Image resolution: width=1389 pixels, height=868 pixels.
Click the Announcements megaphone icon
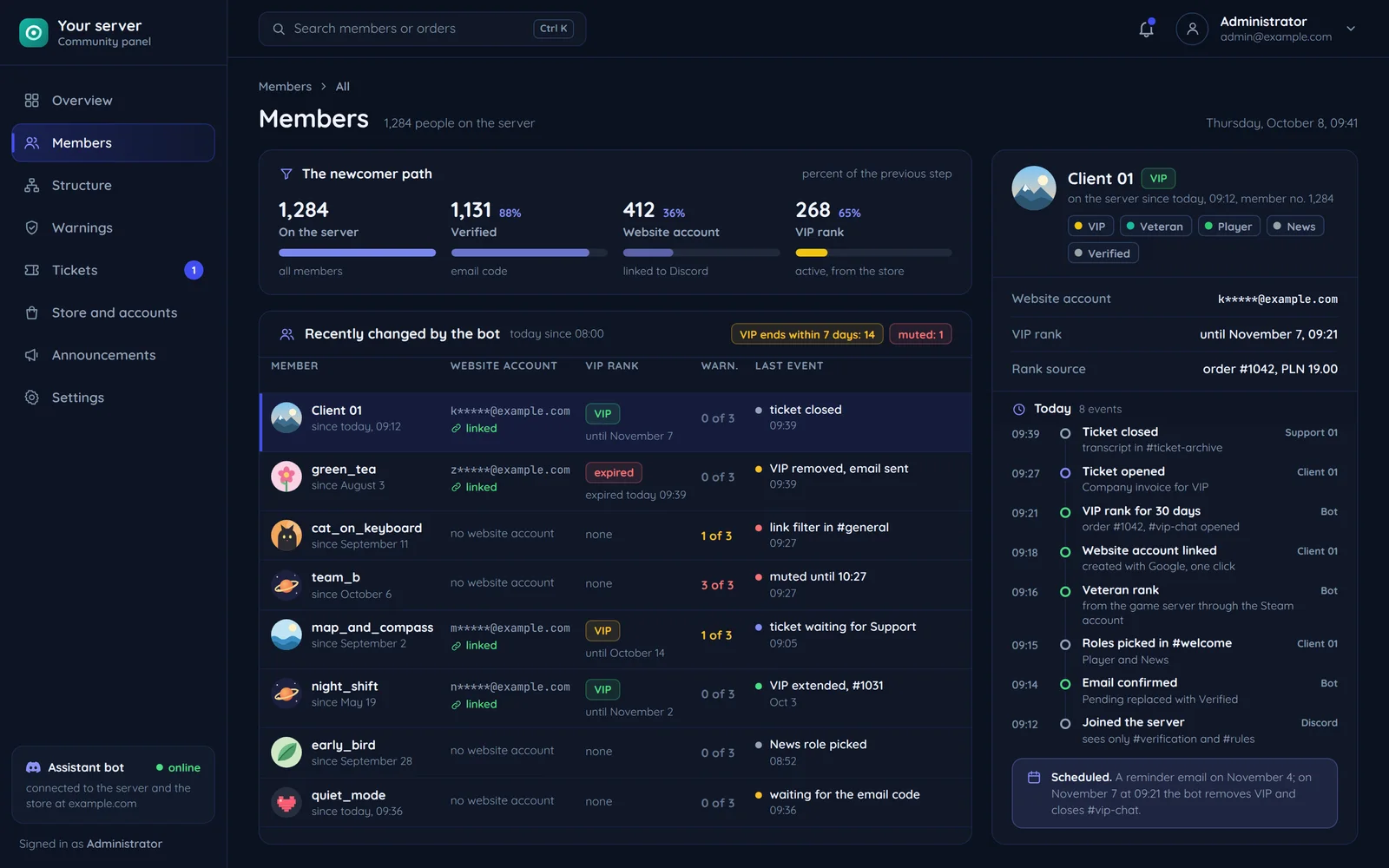pyautogui.click(x=32, y=355)
